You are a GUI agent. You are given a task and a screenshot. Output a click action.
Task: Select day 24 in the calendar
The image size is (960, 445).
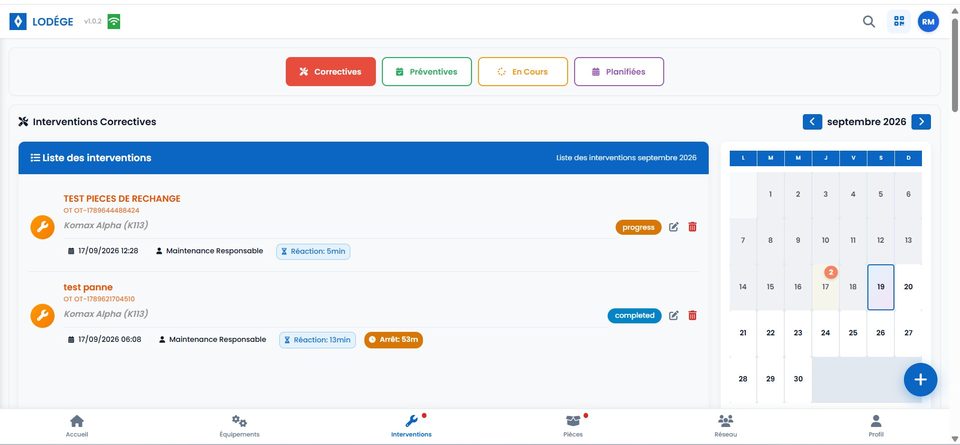click(x=825, y=333)
